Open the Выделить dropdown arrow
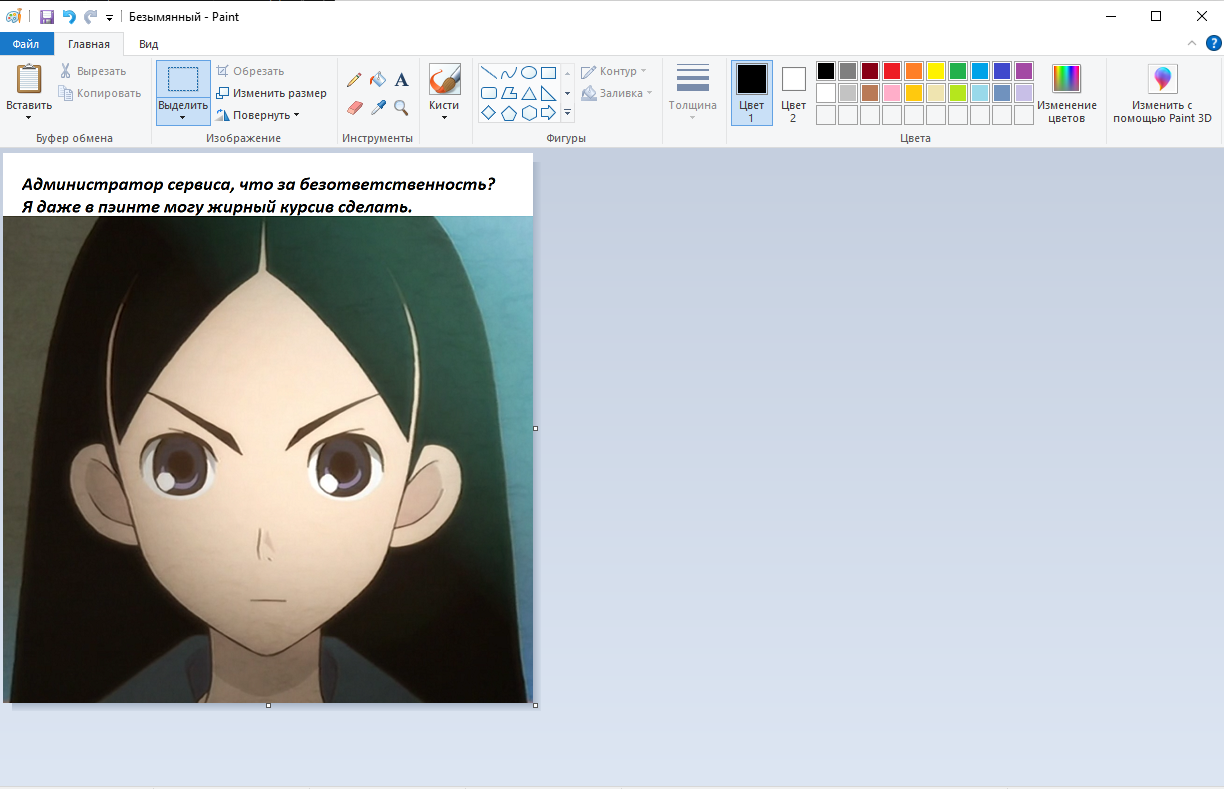Viewport: 1224px width, 789px height. (183, 117)
